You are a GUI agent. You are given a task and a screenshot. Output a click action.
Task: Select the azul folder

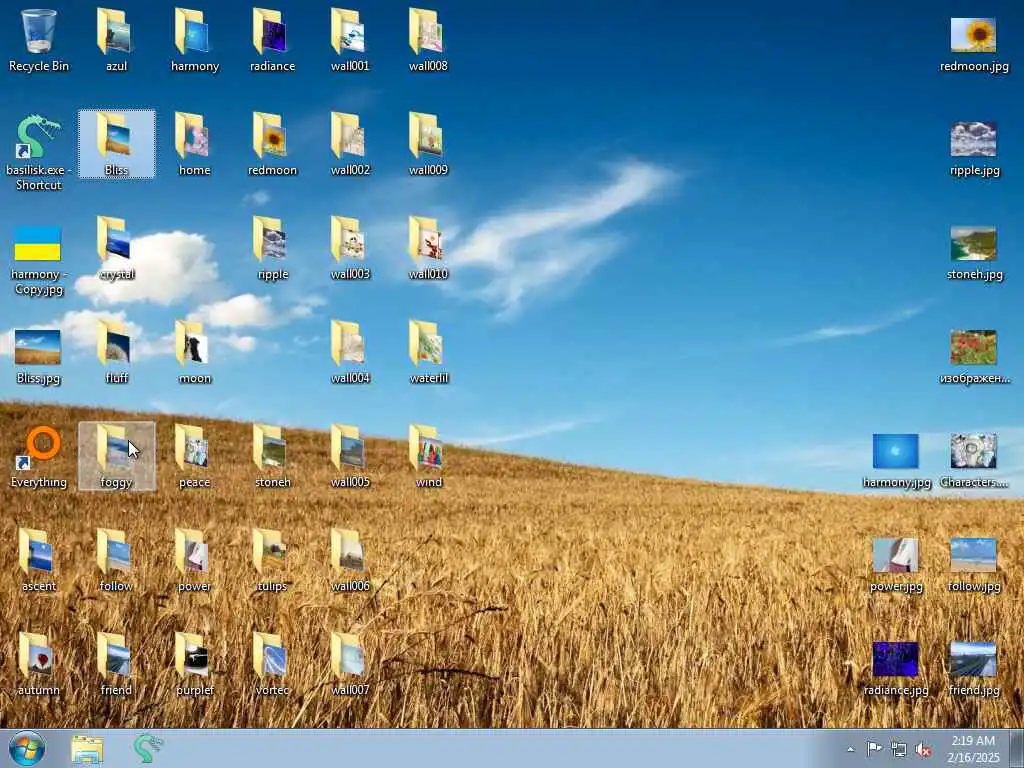point(116,40)
